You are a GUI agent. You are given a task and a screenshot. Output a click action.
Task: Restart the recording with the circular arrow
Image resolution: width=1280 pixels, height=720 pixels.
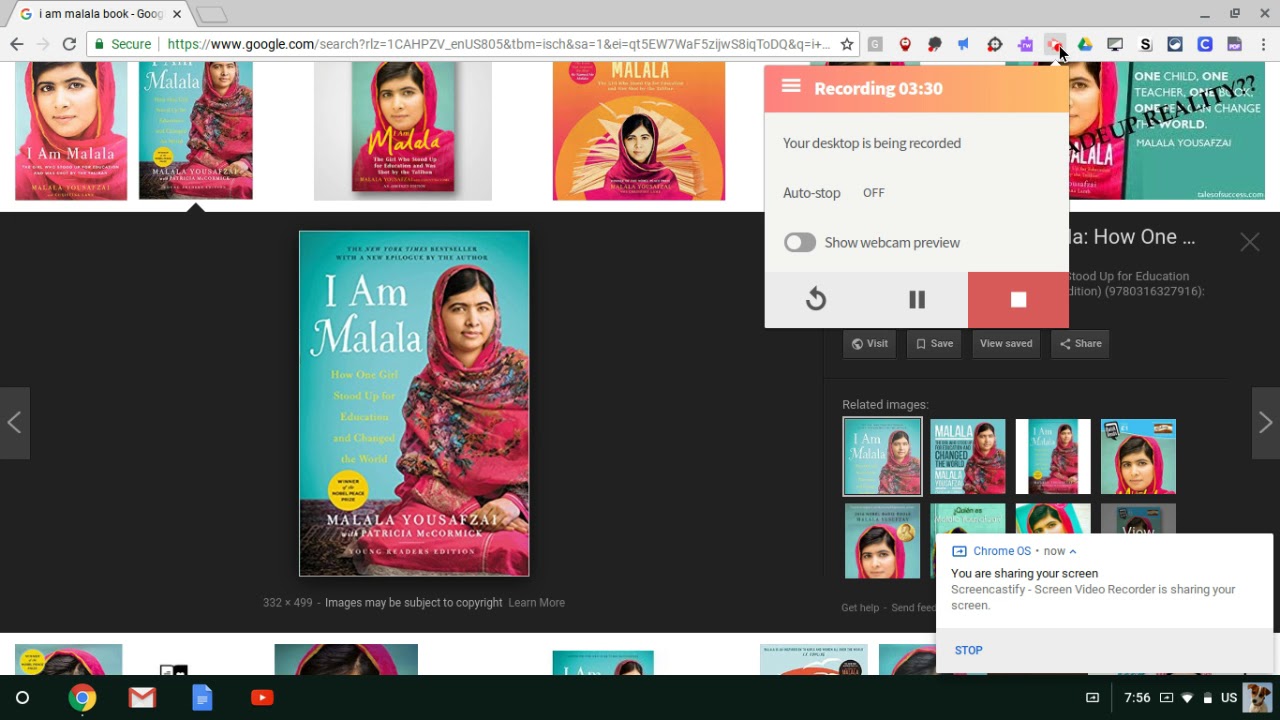pyautogui.click(x=816, y=300)
